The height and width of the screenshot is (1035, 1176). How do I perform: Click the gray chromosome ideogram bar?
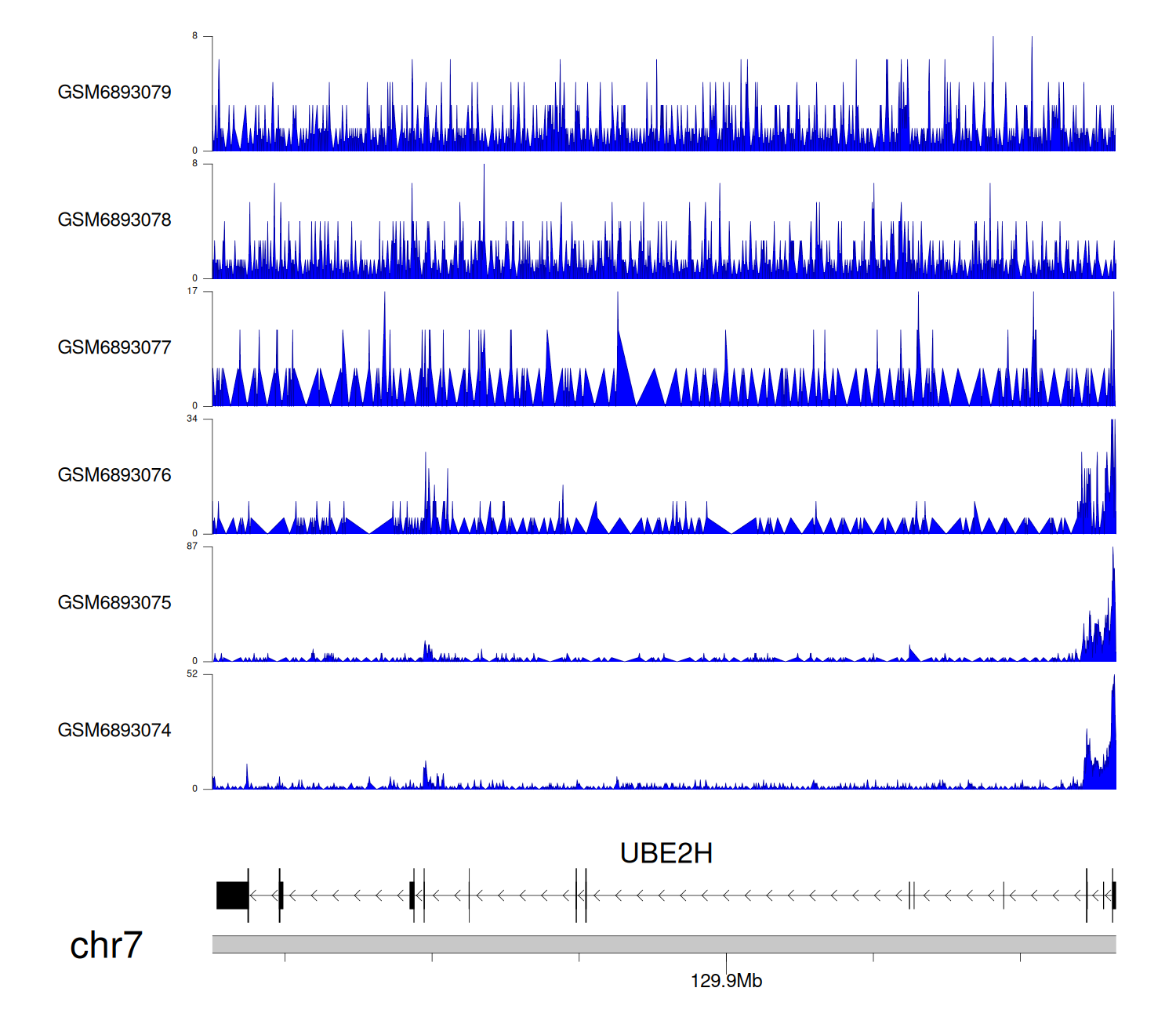click(663, 944)
